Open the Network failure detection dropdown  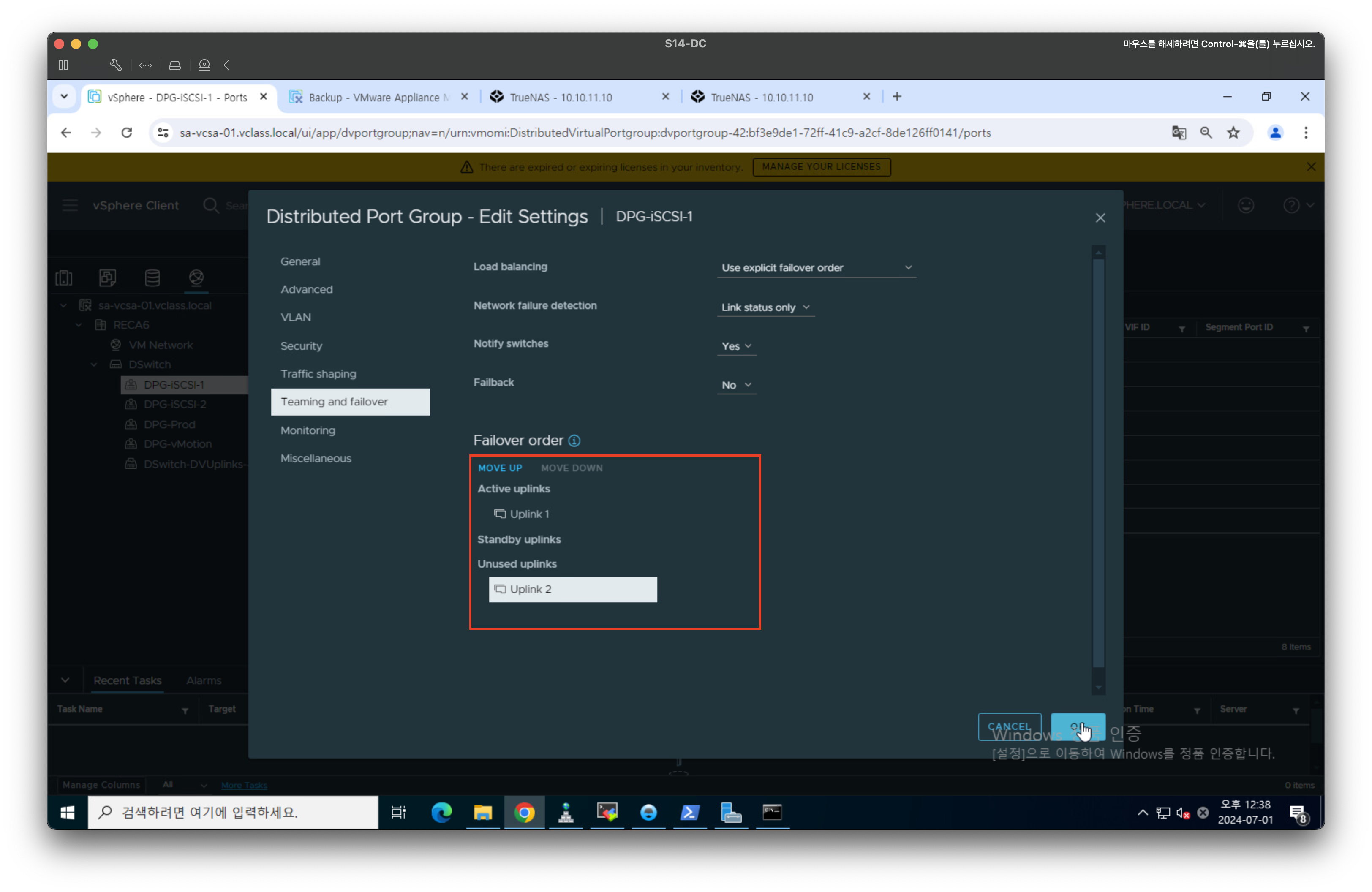click(765, 308)
